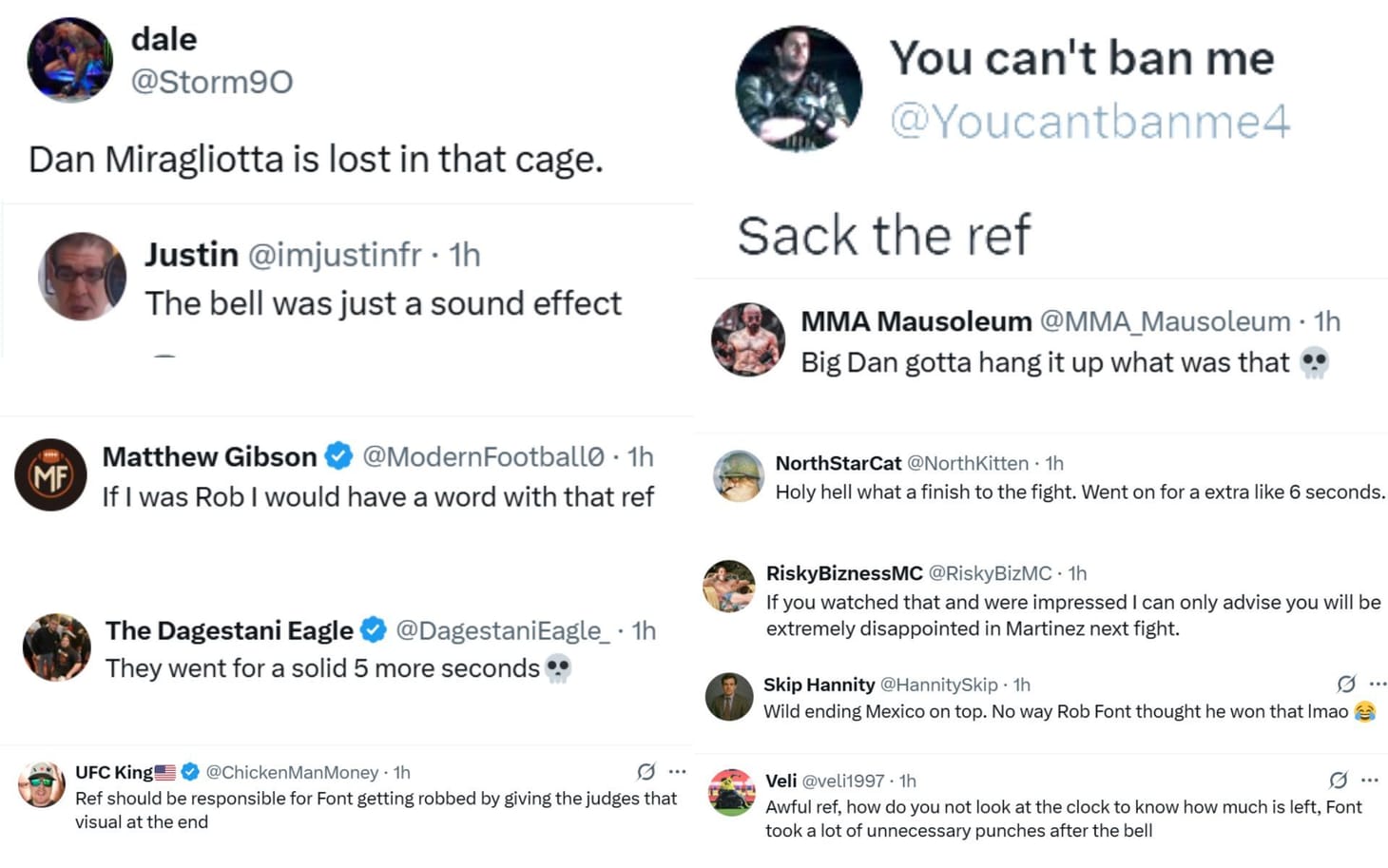Click the verified badge next to UFC King

(x=190, y=772)
